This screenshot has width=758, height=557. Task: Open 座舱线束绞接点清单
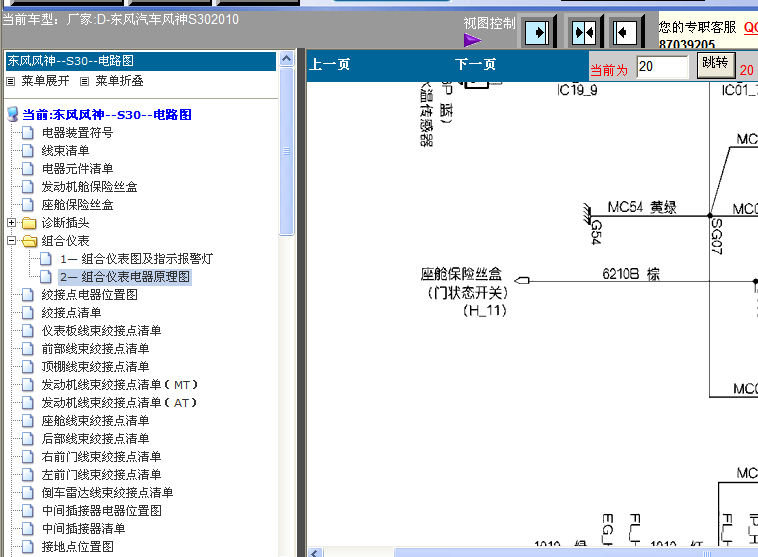click(x=95, y=420)
